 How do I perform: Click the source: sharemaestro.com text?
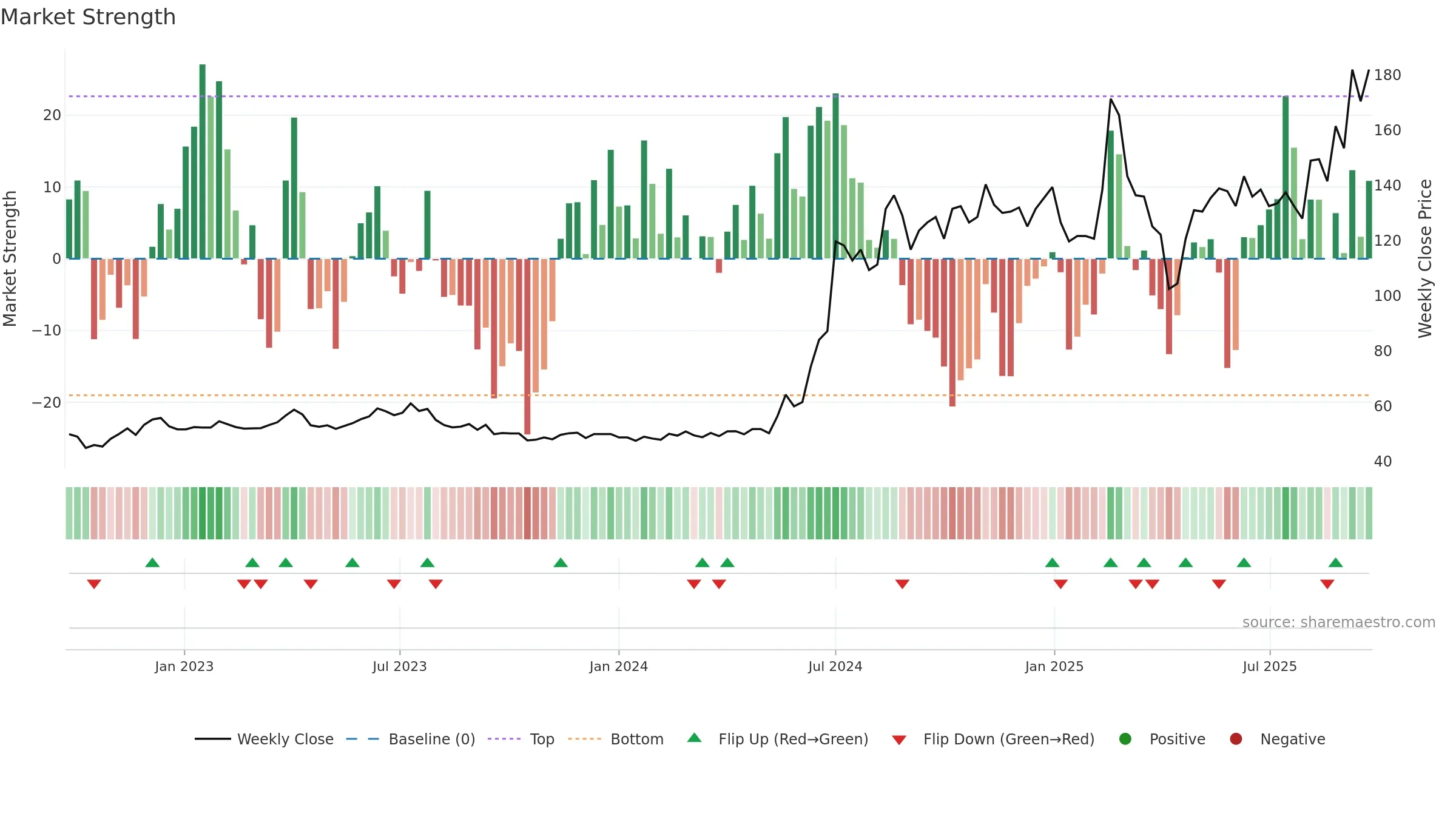1339,622
